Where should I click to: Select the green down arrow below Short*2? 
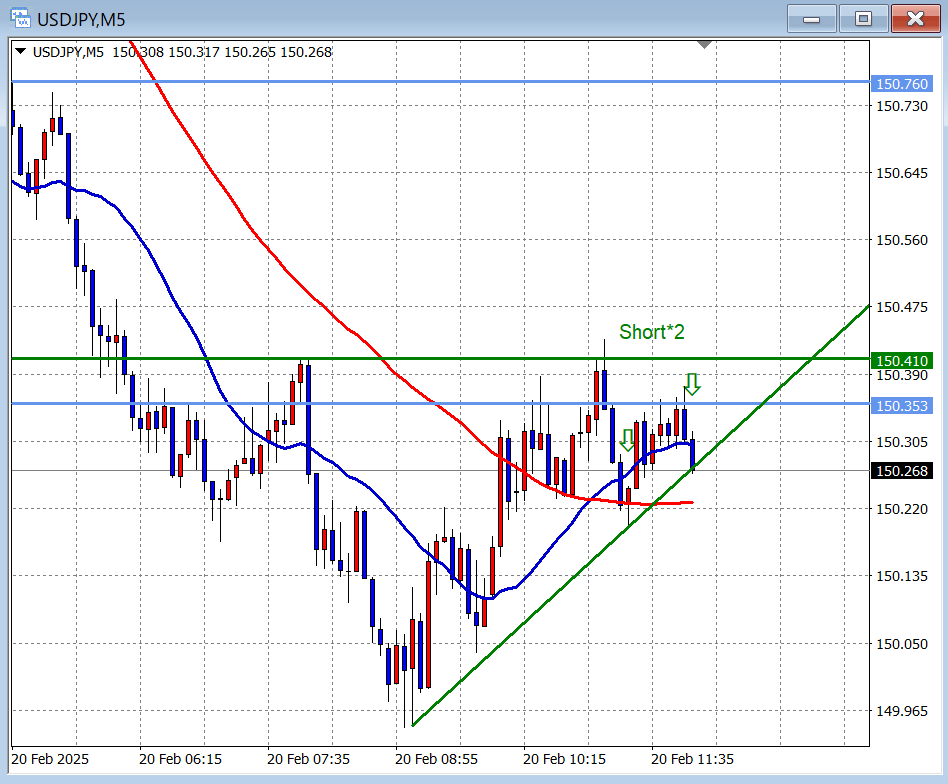point(691,384)
